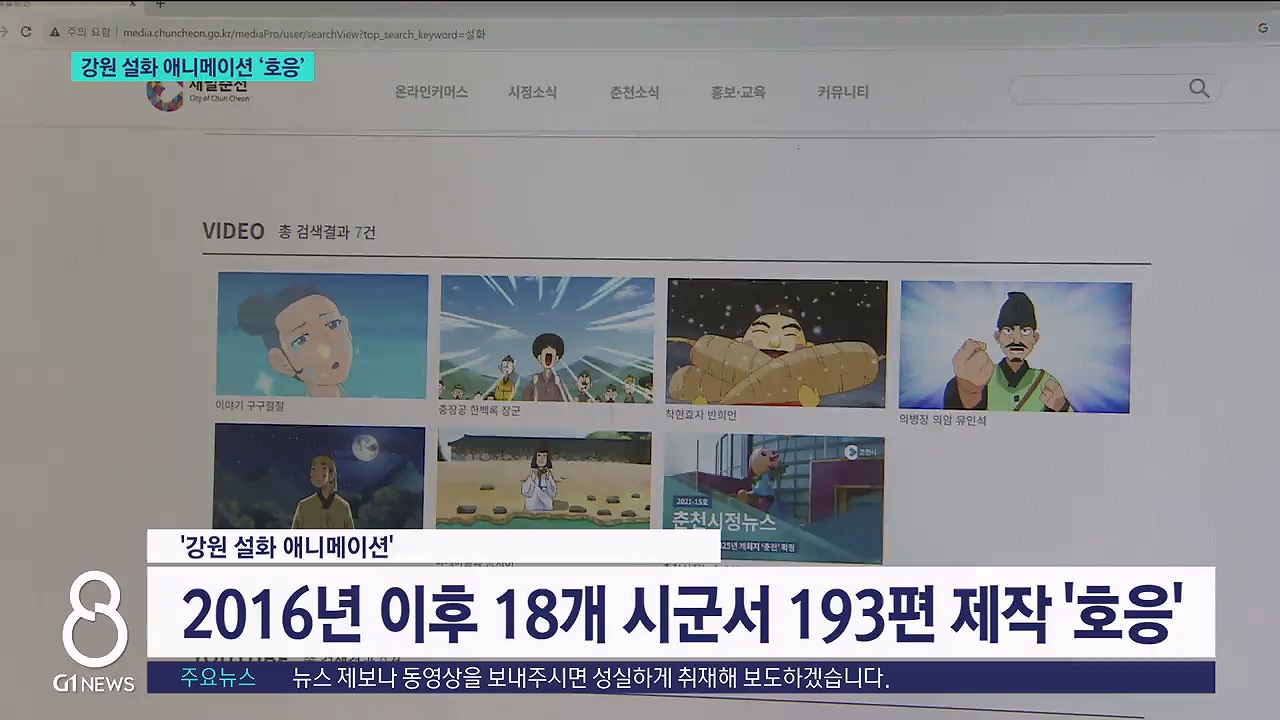1280x720 pixels.
Task: Open the 시정소식 menu
Action: pyautogui.click(x=532, y=93)
